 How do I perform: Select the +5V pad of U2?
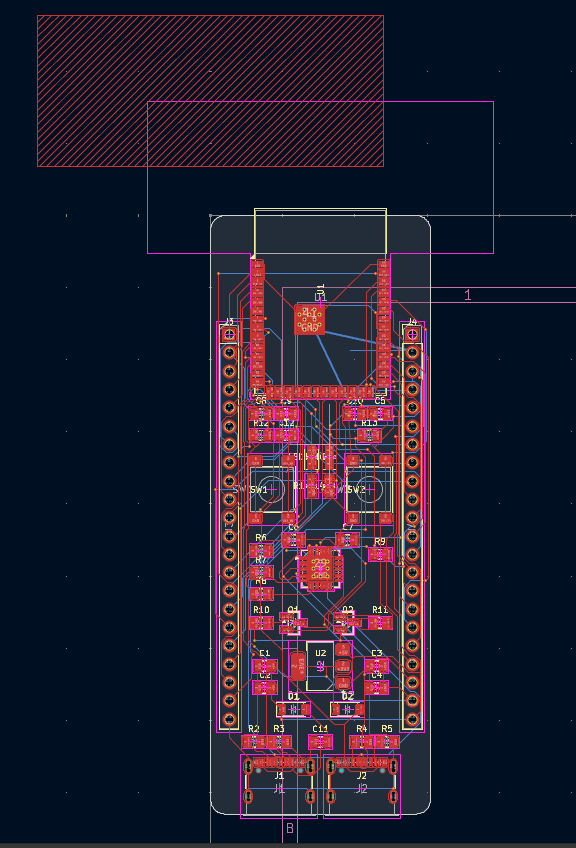[x=343, y=649]
